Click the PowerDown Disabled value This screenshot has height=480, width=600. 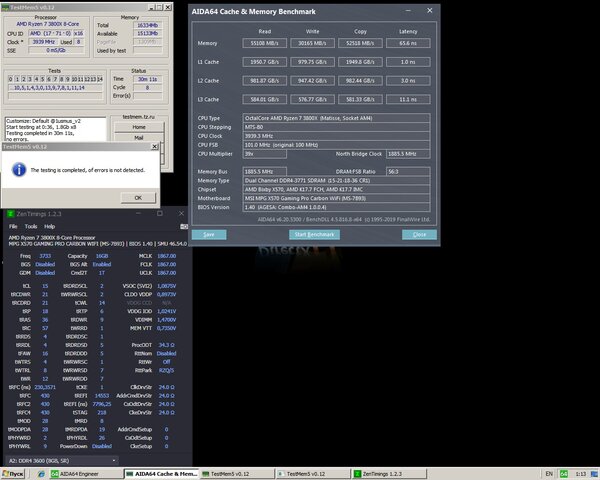[x=102, y=446]
